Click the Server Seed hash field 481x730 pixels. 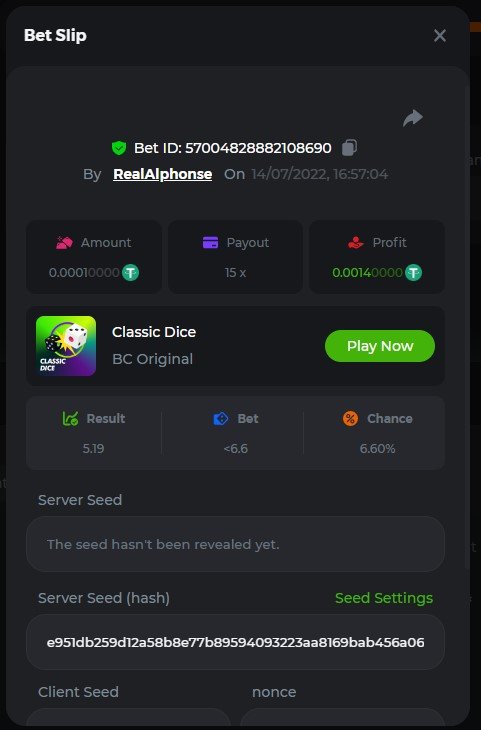click(236, 642)
